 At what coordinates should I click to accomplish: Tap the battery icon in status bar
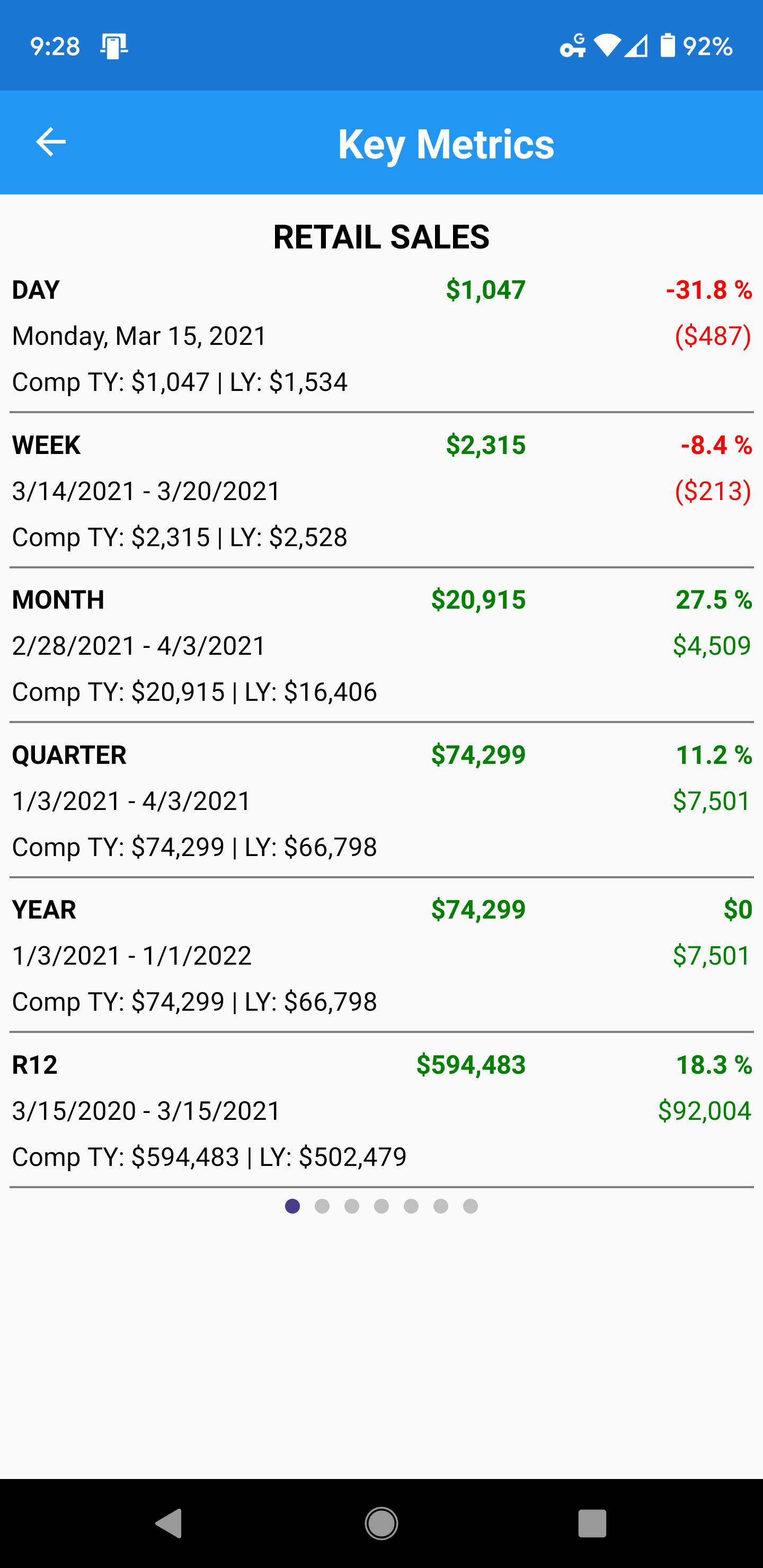tap(668, 46)
